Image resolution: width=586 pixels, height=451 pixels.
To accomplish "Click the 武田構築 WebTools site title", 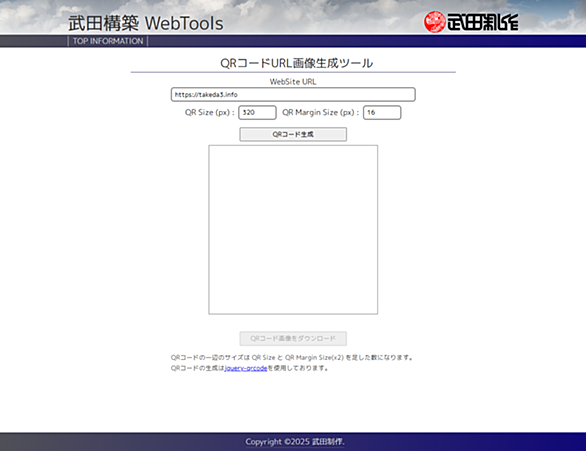I will pos(146,23).
